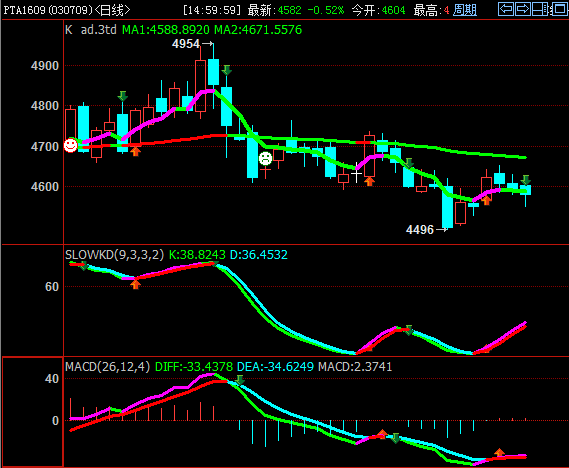The image size is (569, 468).
Task: Click the 4954 high price annotation
Action: pos(186,44)
